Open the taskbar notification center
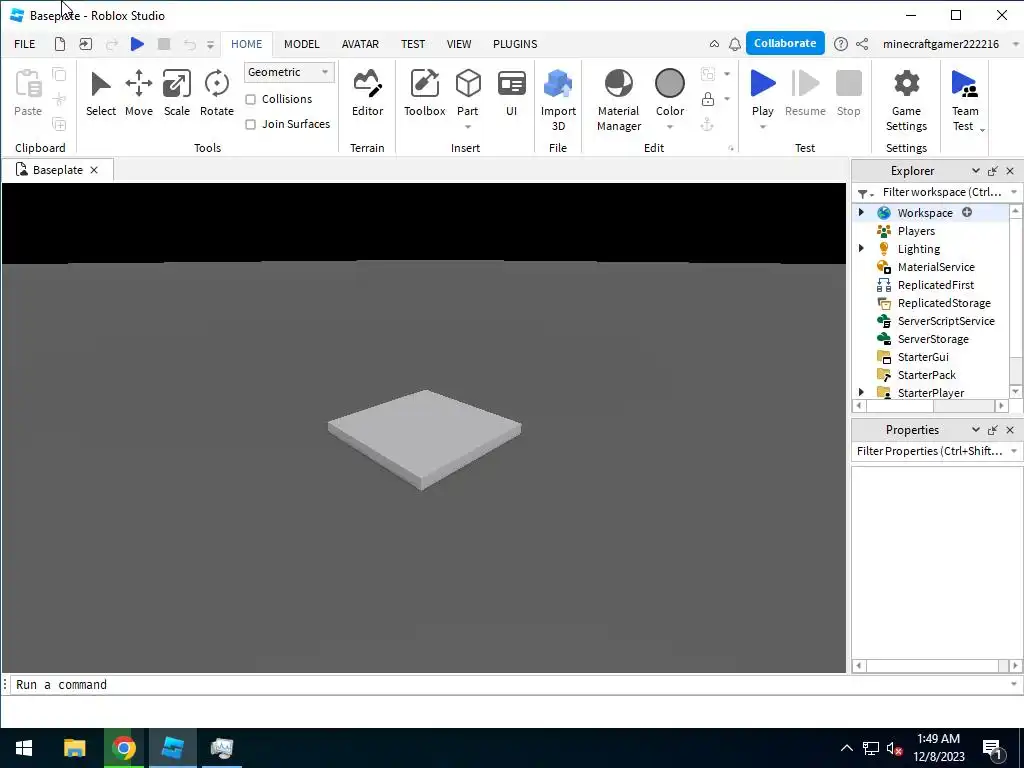The height and width of the screenshot is (768, 1024). coord(993,748)
